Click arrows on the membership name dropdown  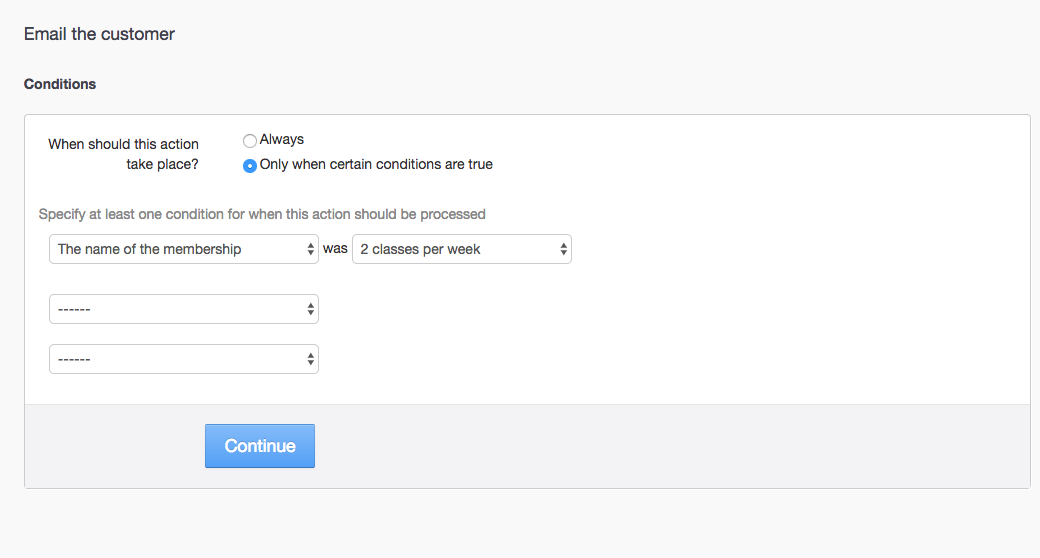310,249
